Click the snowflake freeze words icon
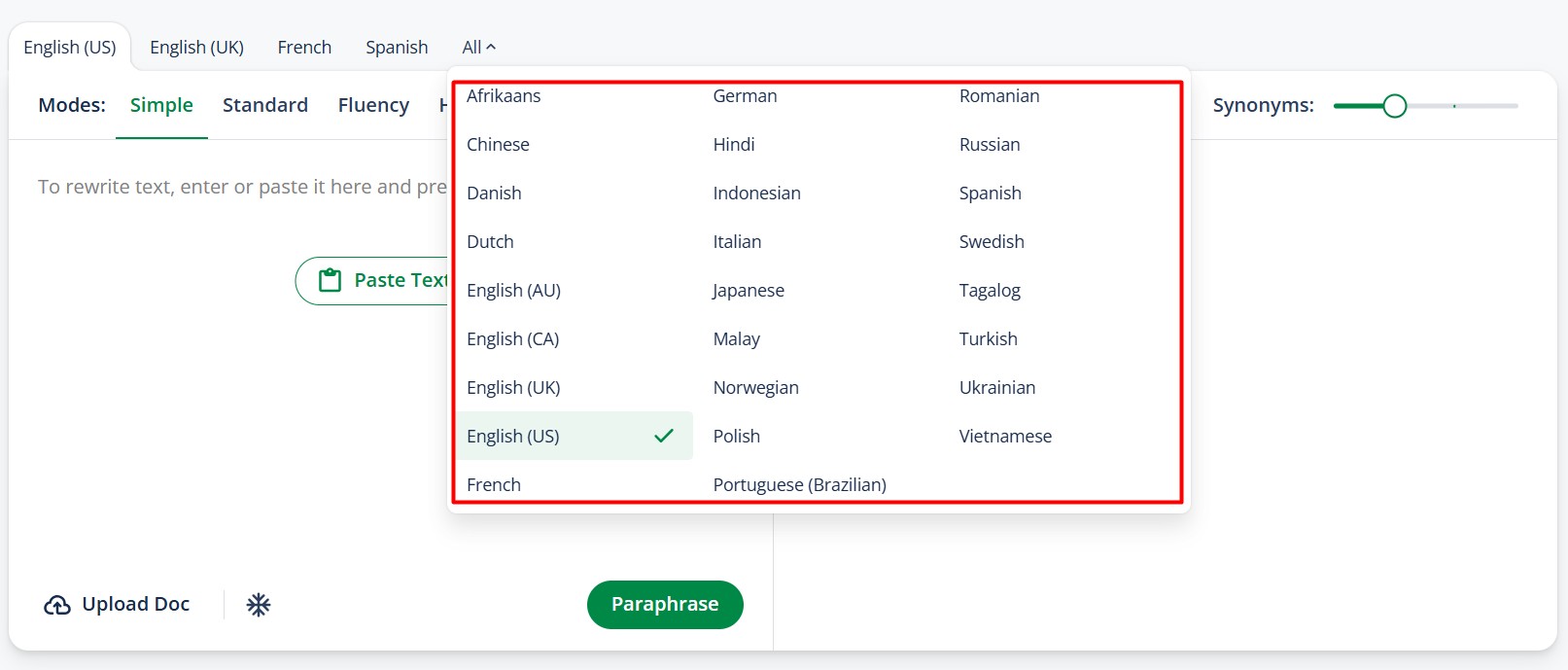The height and width of the screenshot is (670, 1568). pos(259,605)
